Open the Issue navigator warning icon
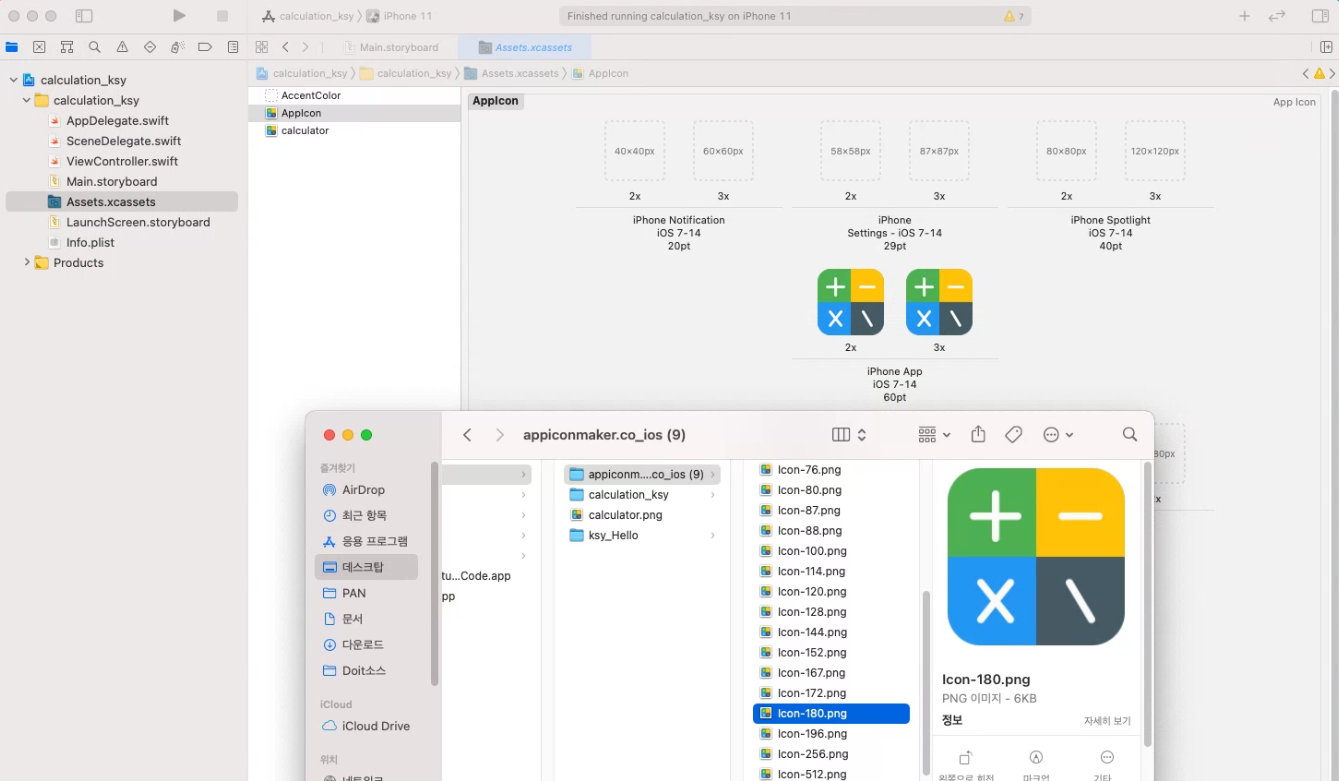Image resolution: width=1339 pixels, height=781 pixels. 122,47
